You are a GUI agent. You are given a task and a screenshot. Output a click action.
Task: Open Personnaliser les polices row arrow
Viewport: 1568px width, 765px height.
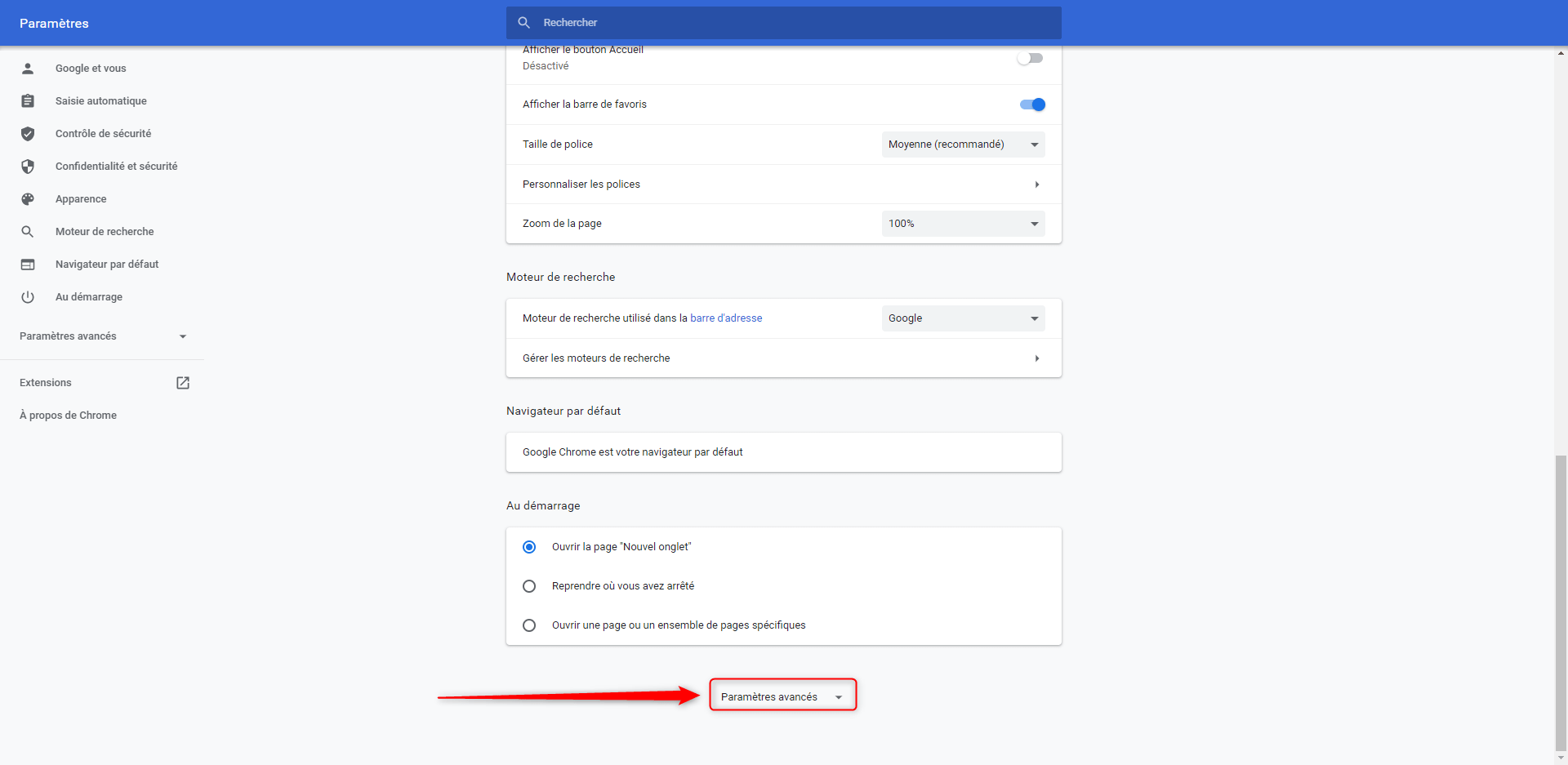1037,185
